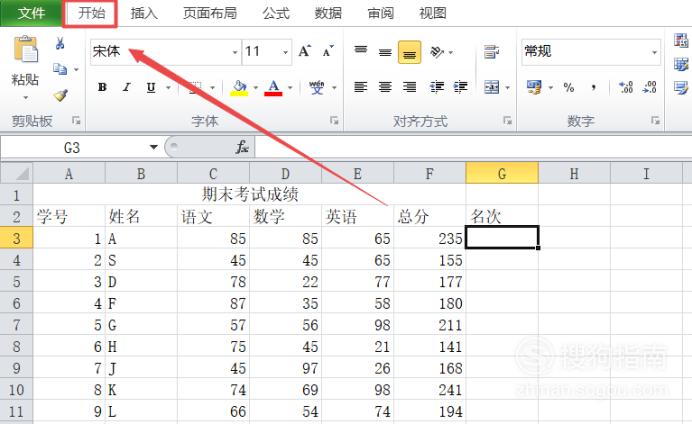Open the 宋体 font name dropdown
This screenshot has width=692, height=424.
(235, 52)
